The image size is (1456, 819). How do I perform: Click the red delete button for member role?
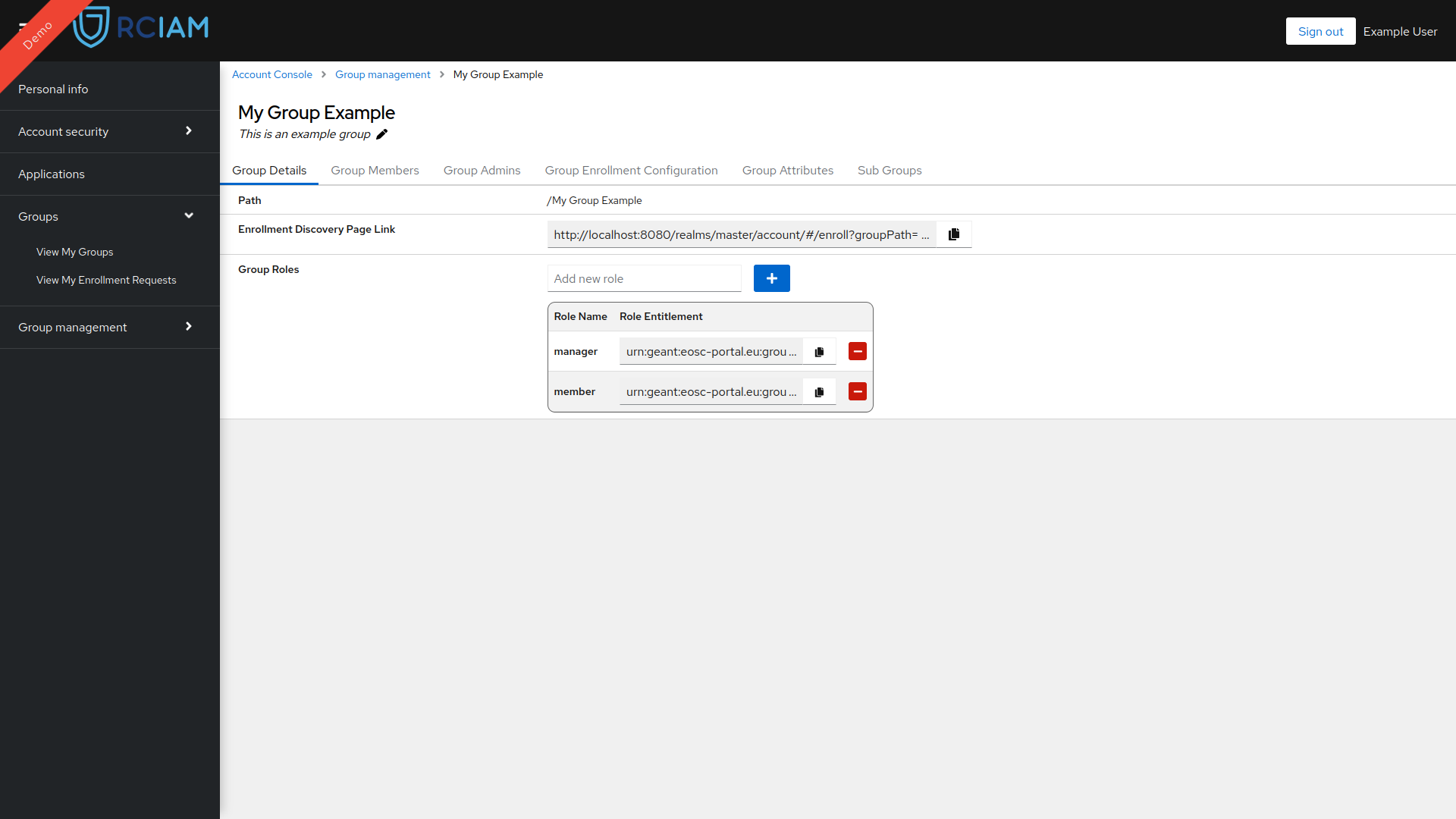857,391
